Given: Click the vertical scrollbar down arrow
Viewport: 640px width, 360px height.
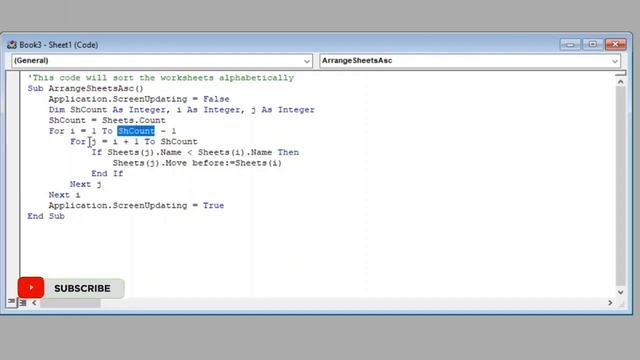Looking at the screenshot, I should pyautogui.click(x=620, y=292).
